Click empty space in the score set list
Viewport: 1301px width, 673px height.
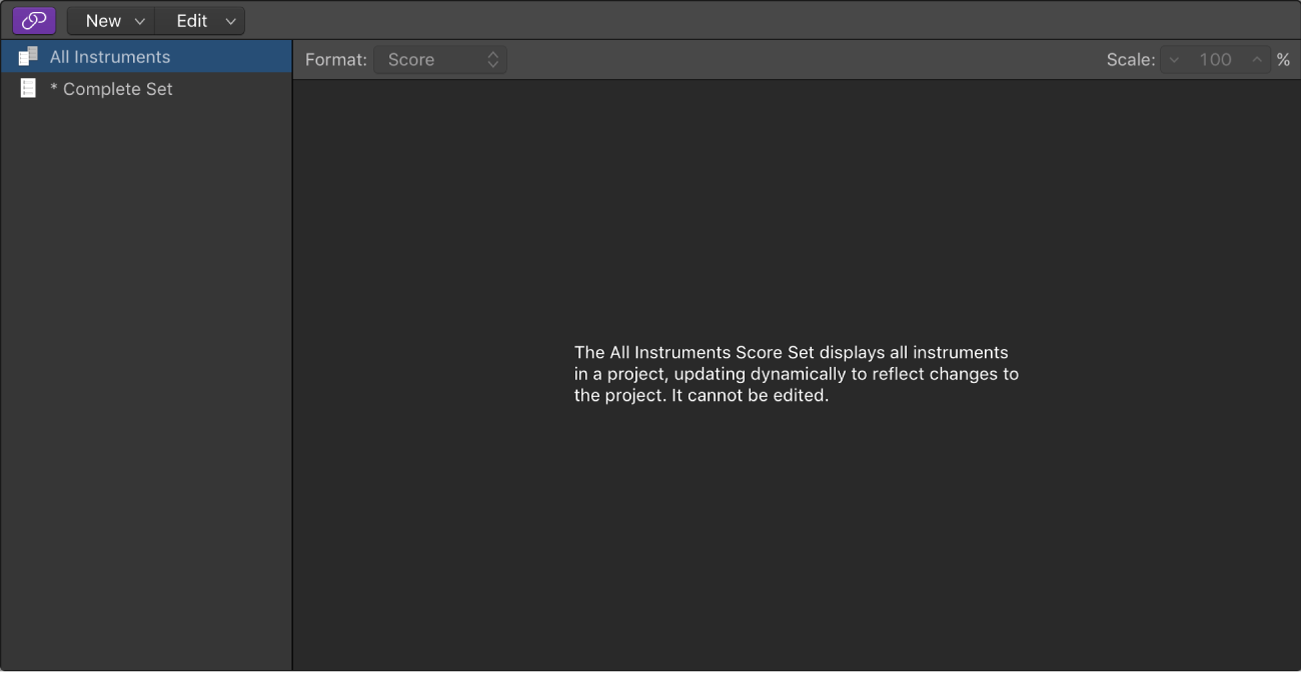pyautogui.click(x=146, y=380)
